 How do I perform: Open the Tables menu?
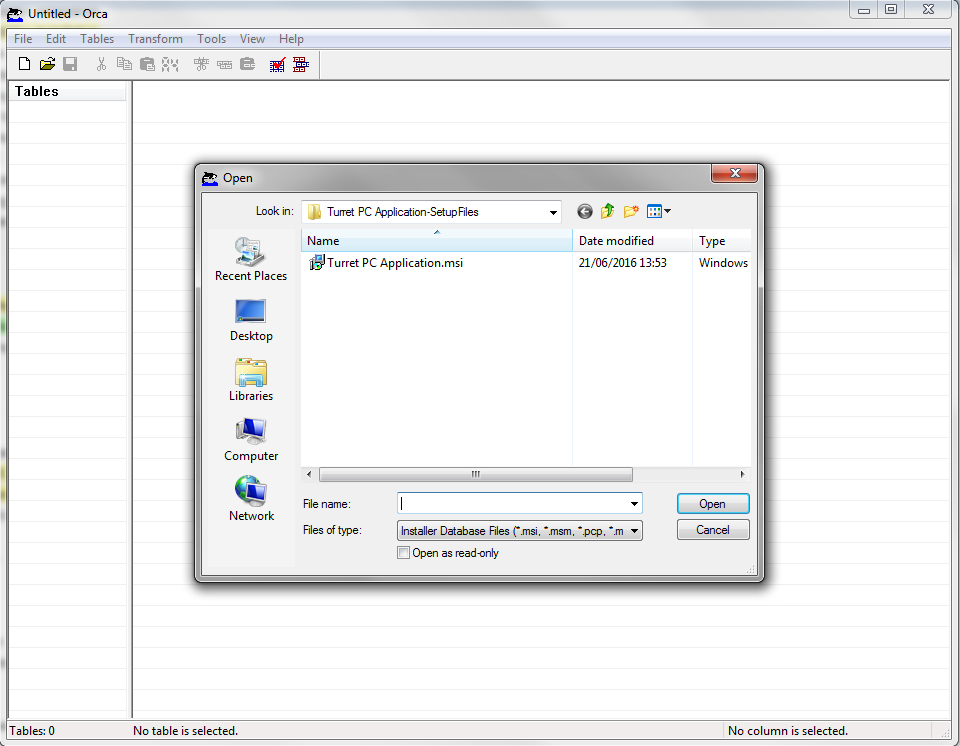(x=97, y=39)
